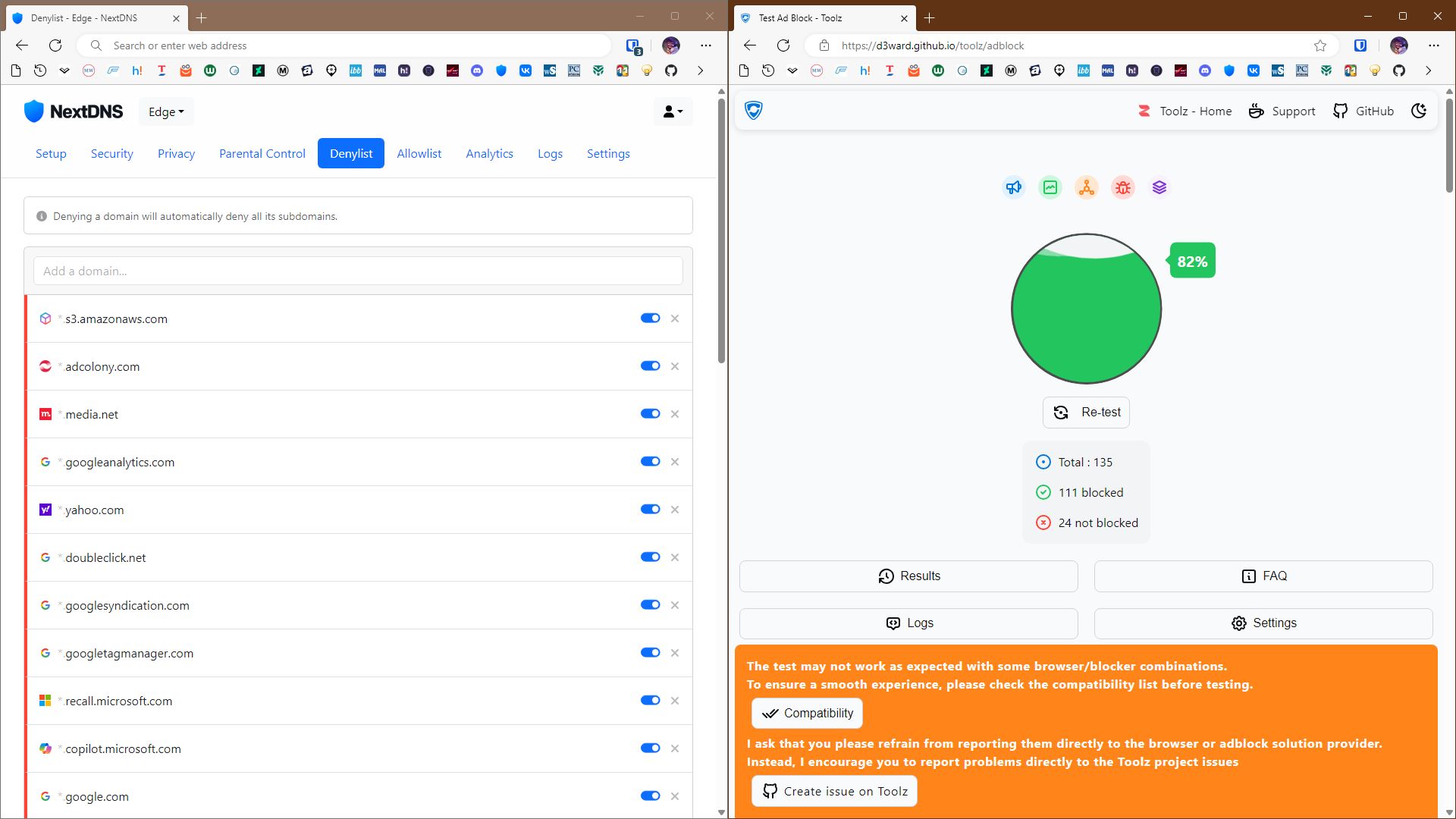This screenshot has height=819, width=1456.
Task: Open the Toolz Logs button
Action: [908, 623]
